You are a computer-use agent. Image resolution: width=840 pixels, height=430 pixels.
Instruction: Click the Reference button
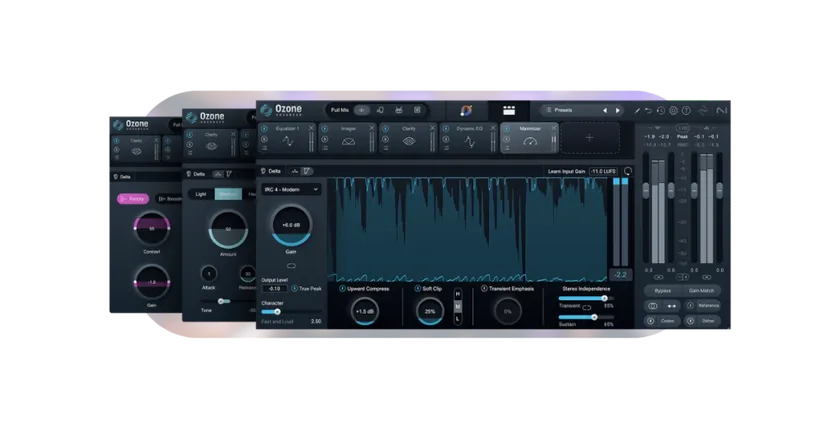[x=709, y=306]
